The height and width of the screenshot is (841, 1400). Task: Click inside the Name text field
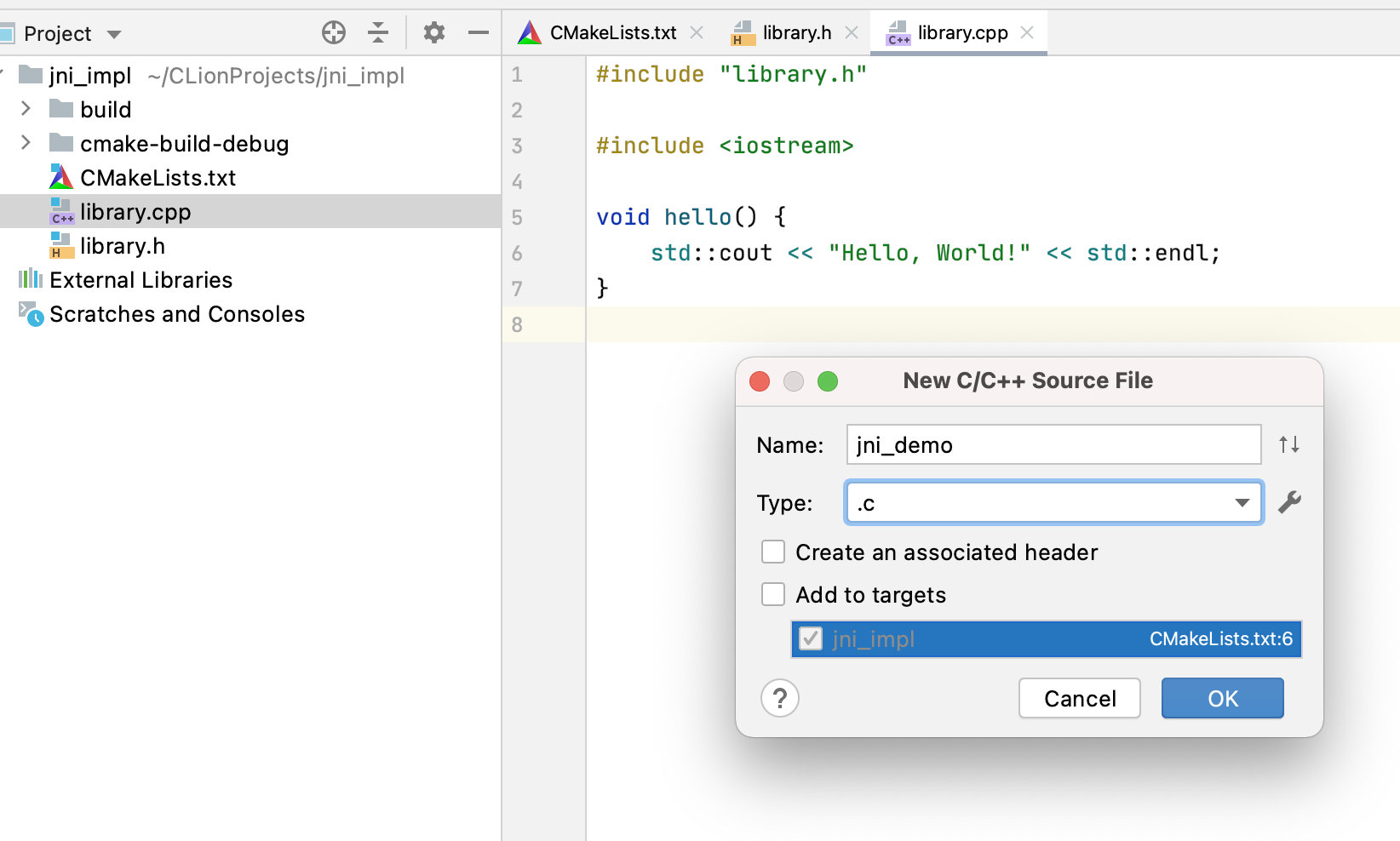pos(1053,444)
